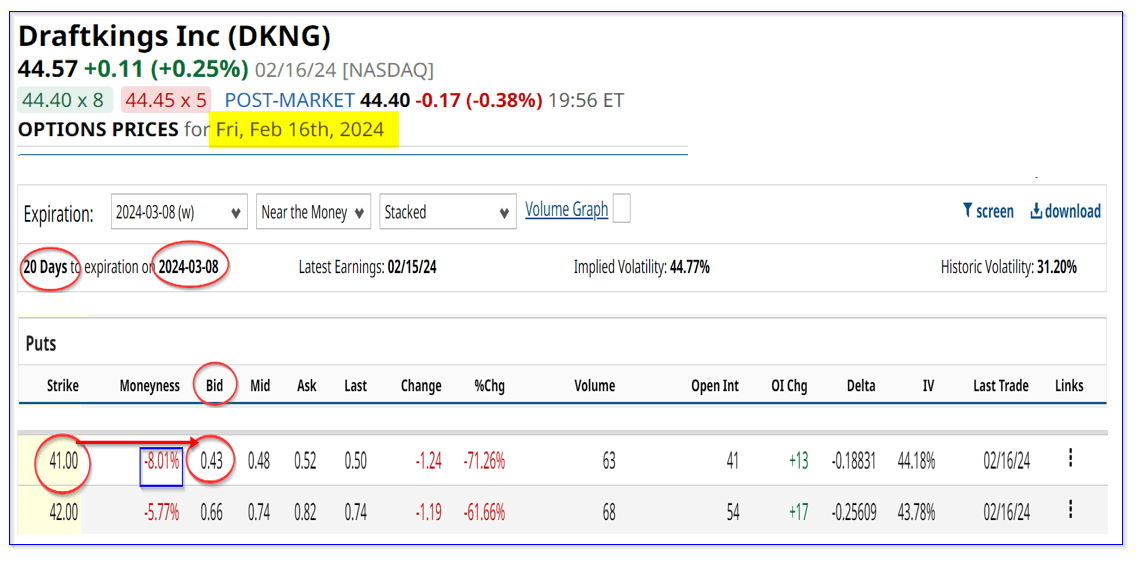Sort by Strike column header

pyautogui.click(x=62, y=386)
